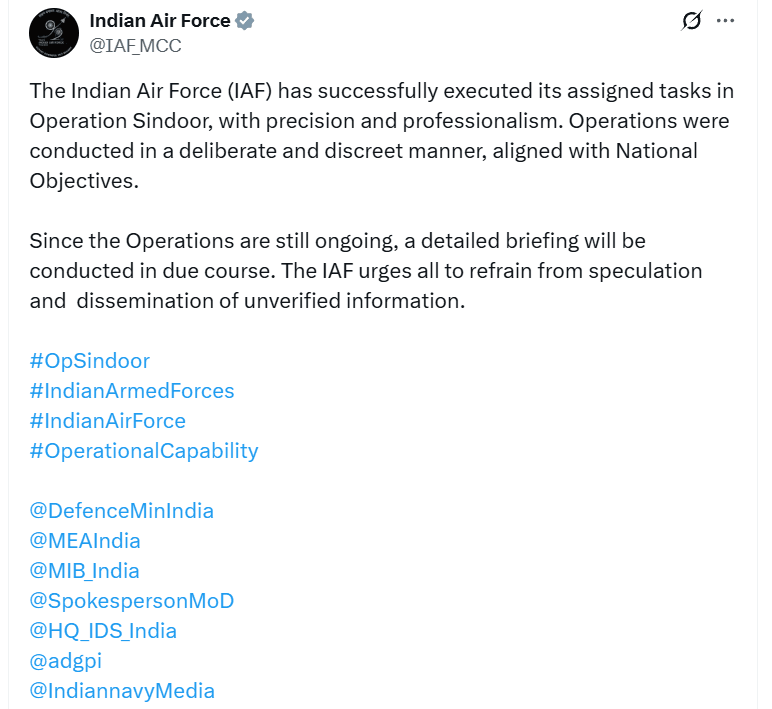Click the @MIB_India mention
The width and height of the screenshot is (772, 709).
pos(85,571)
